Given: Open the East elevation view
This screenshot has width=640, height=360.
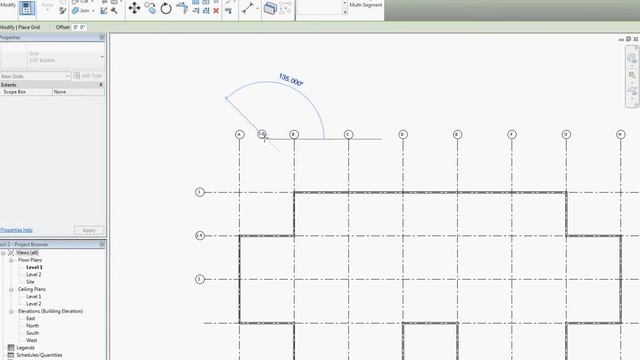Looking at the screenshot, I should pos(31,319).
